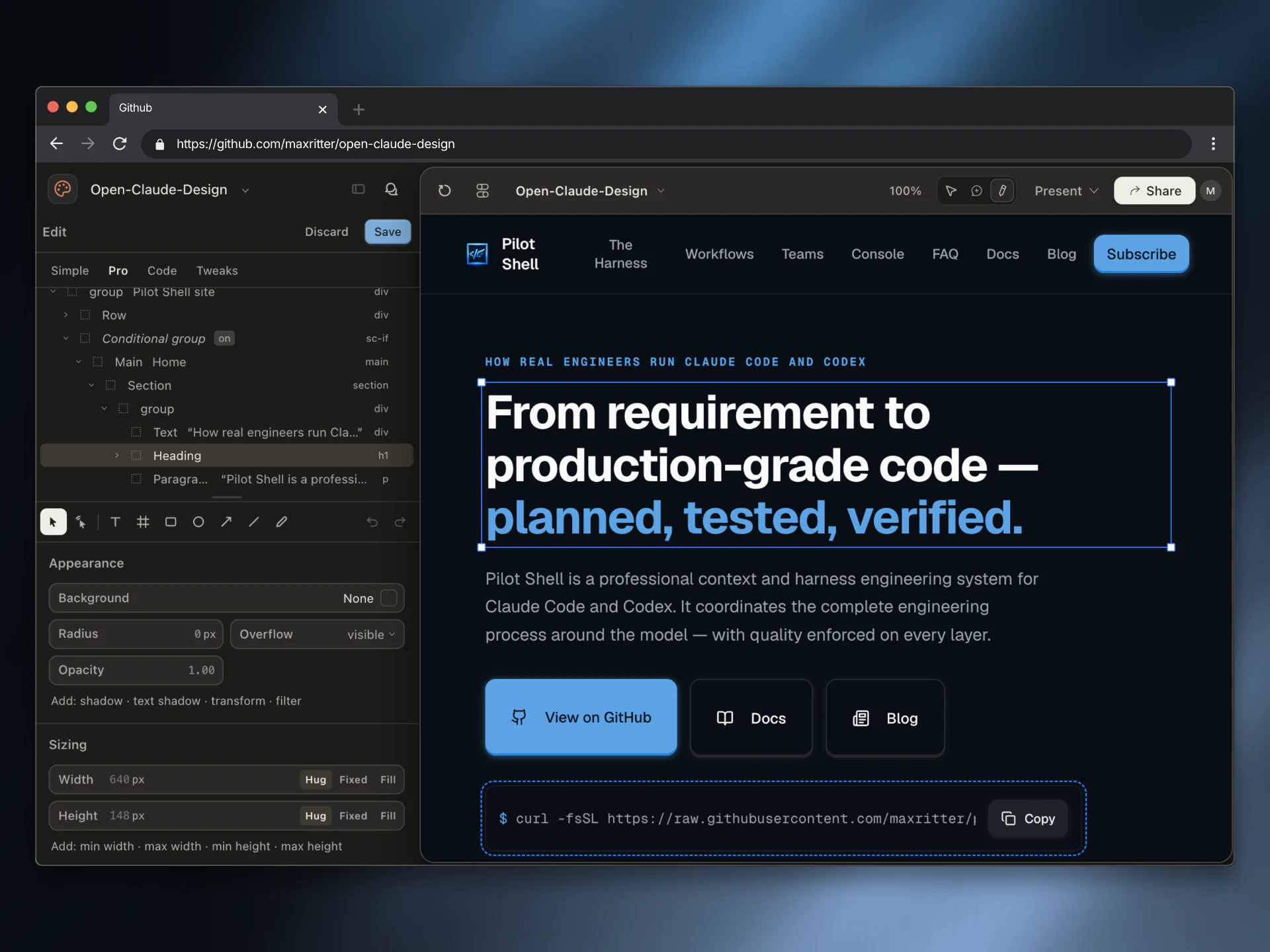Edit the Opacity value field
Image resolution: width=1270 pixels, height=952 pixels.
click(x=136, y=670)
